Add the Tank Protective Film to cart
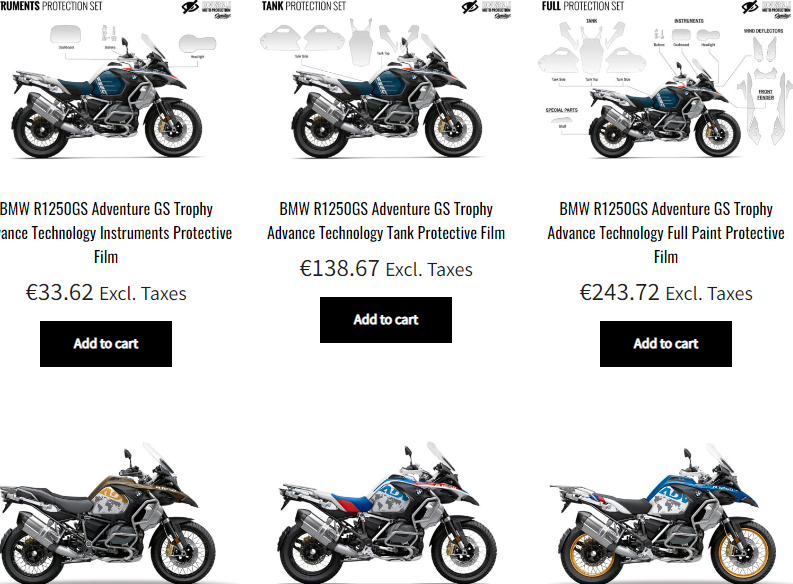Image resolution: width=793 pixels, height=584 pixels. 386,320
